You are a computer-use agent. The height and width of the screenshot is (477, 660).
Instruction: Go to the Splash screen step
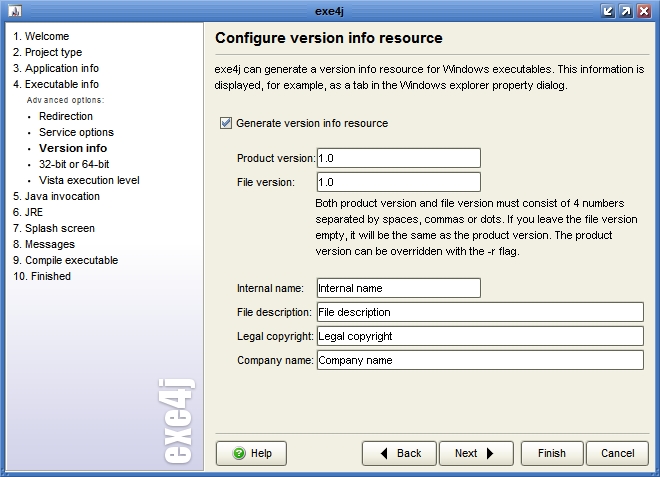click(x=54, y=228)
